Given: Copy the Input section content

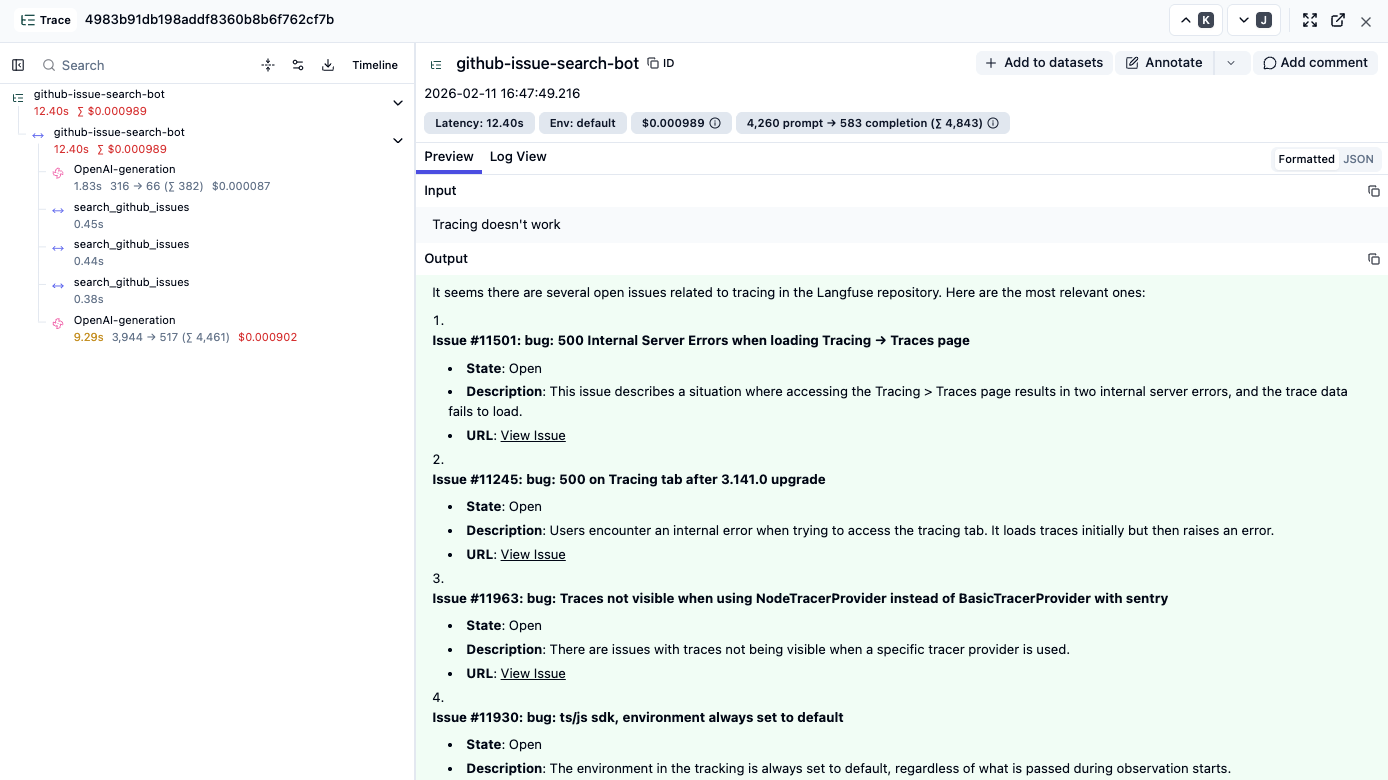Looking at the screenshot, I should tap(1373, 191).
